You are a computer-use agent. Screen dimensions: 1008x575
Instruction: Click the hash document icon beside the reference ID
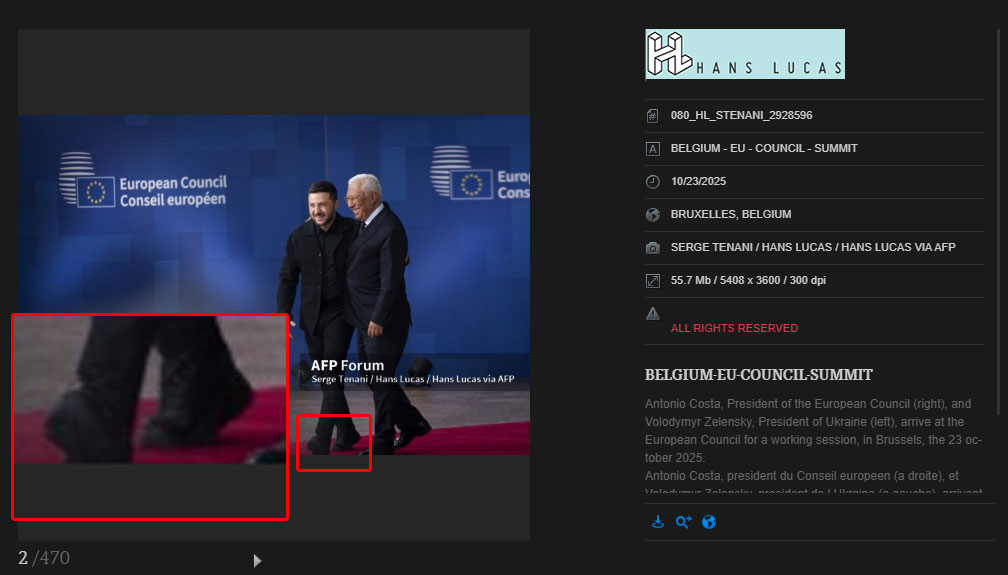pos(653,115)
